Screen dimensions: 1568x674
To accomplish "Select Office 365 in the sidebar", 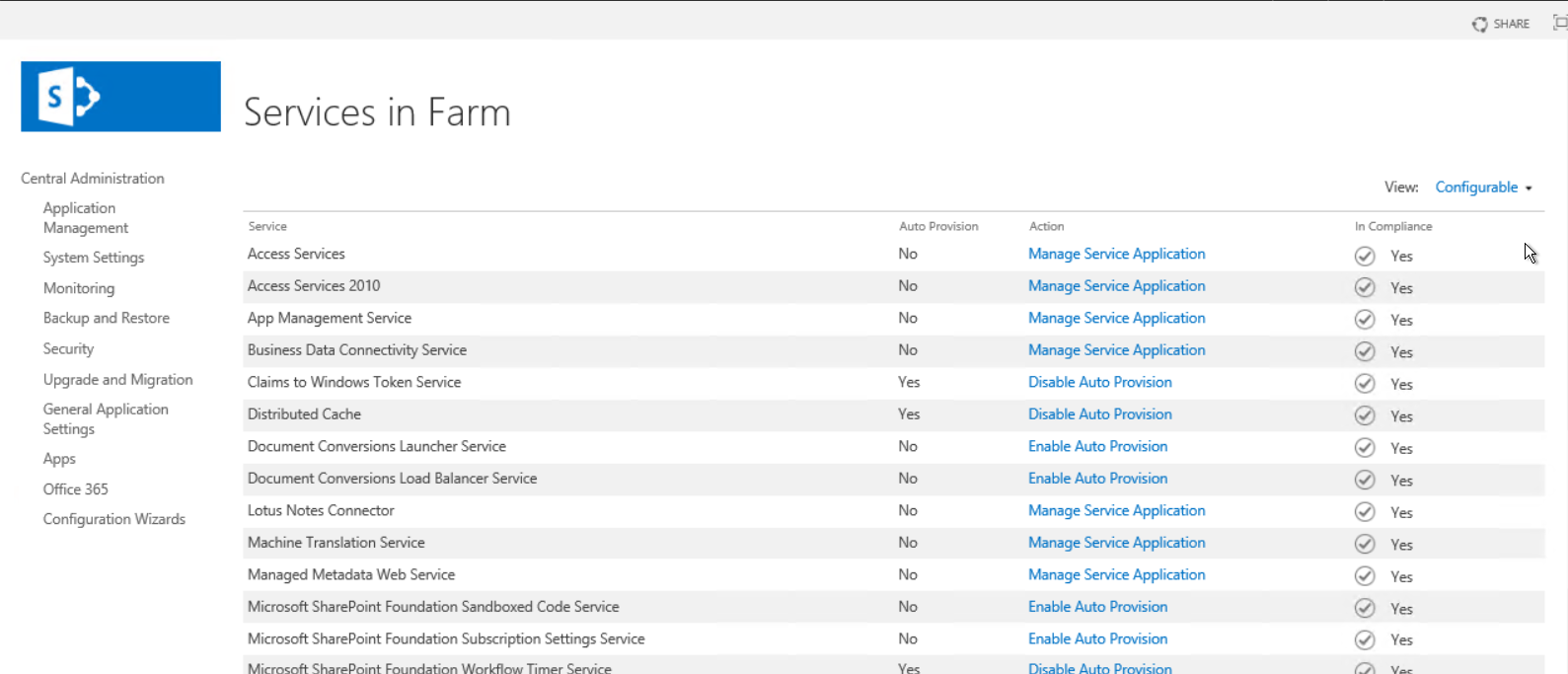I will coord(76,489).
